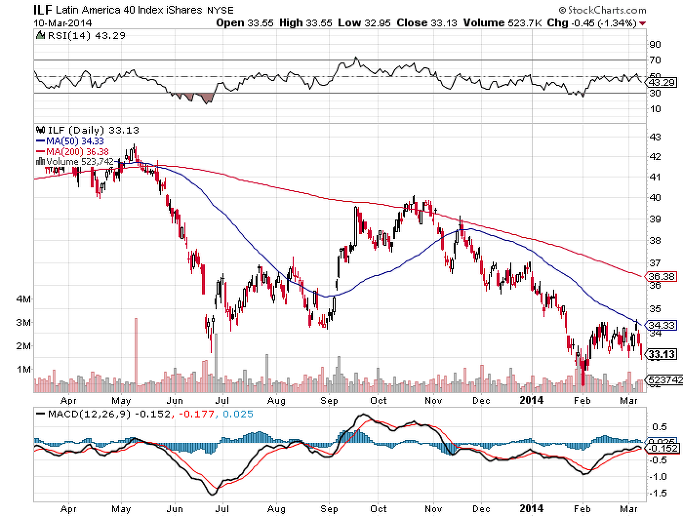Click the 523742 volume tag on right axis
The width and height of the screenshot is (683, 517).
664,380
